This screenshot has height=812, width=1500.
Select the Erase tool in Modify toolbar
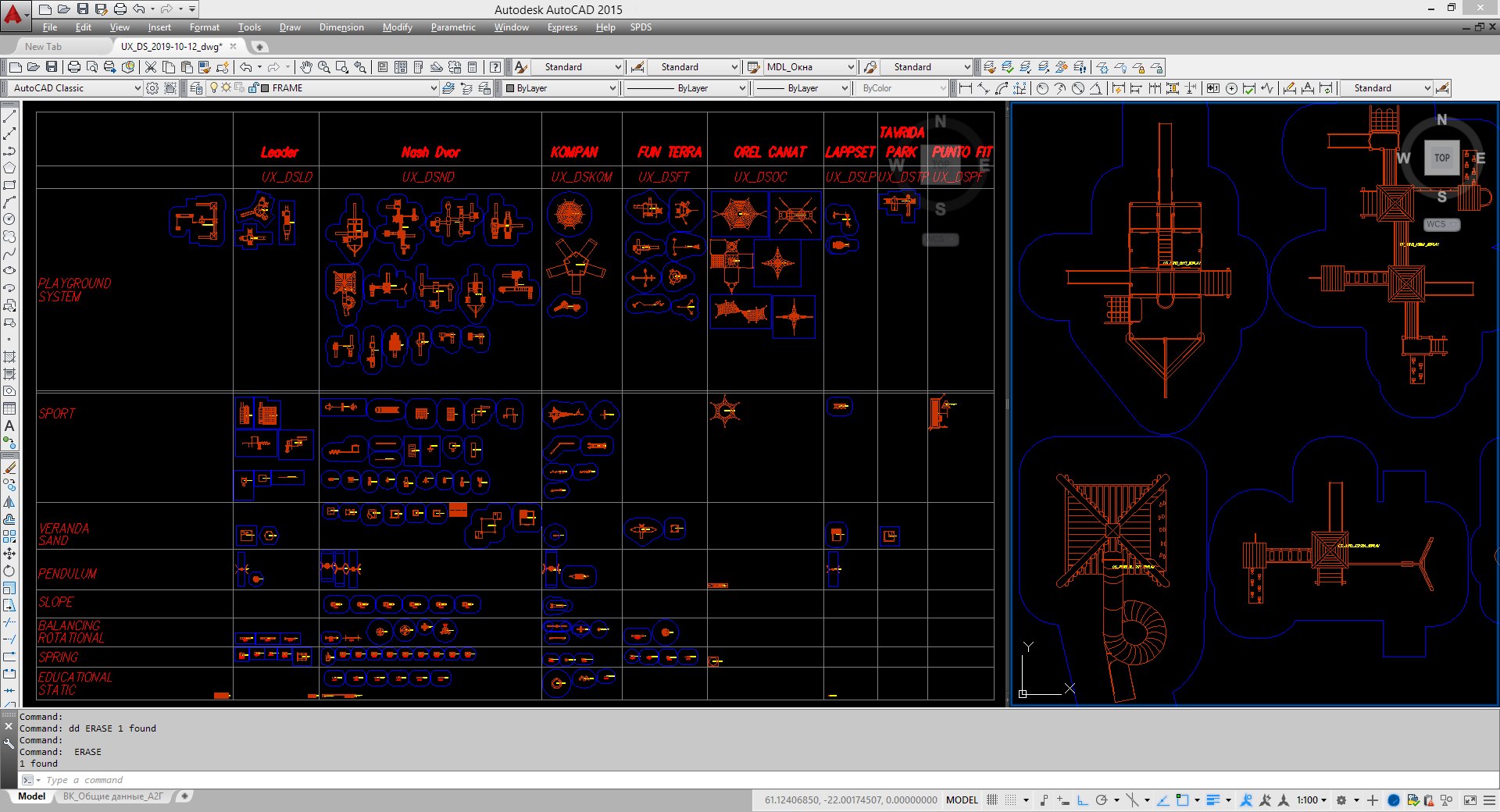click(x=9, y=468)
